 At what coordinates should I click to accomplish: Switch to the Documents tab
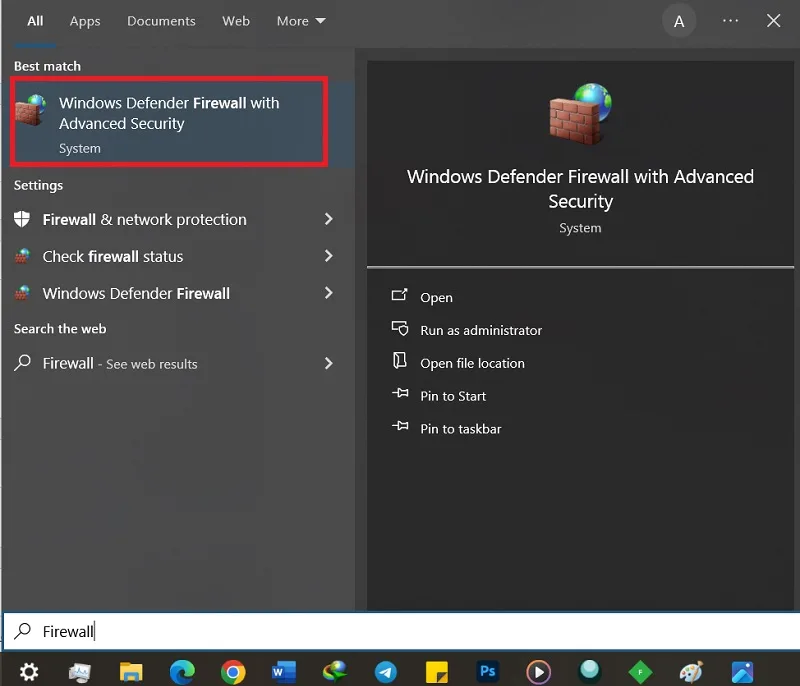click(x=161, y=21)
